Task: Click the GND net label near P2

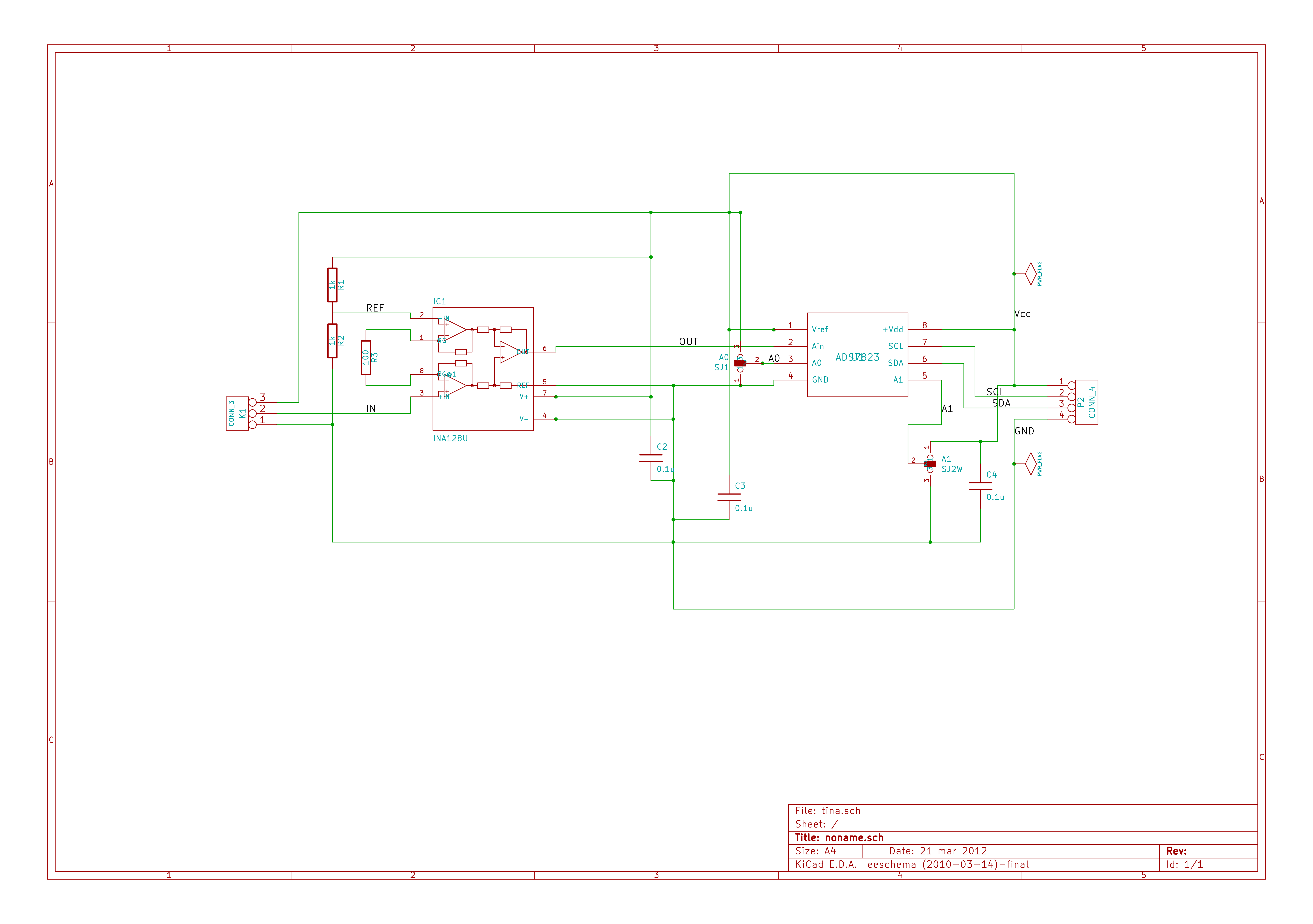Action: (1024, 431)
